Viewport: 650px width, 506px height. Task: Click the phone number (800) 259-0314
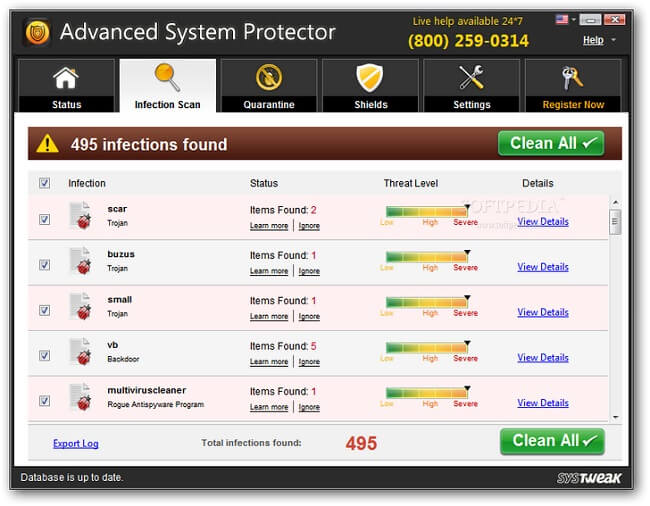click(x=468, y=41)
